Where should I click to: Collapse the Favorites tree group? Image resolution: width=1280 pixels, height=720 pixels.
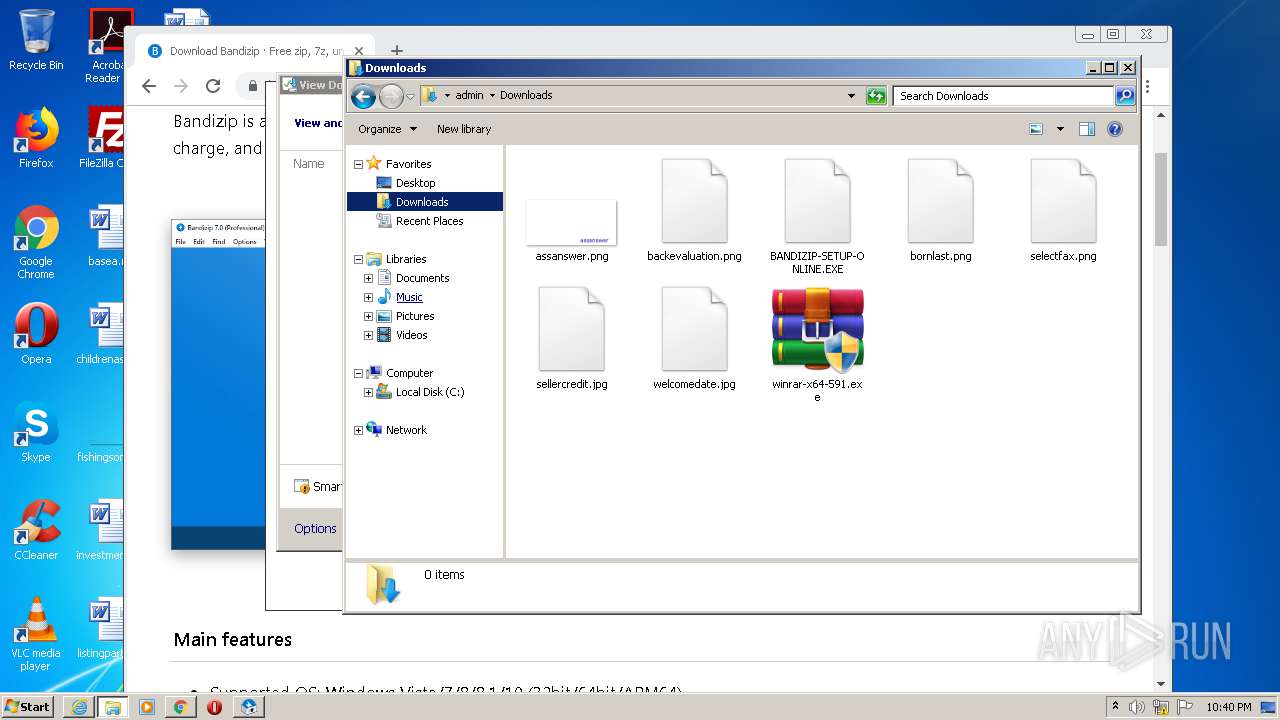[x=358, y=164]
